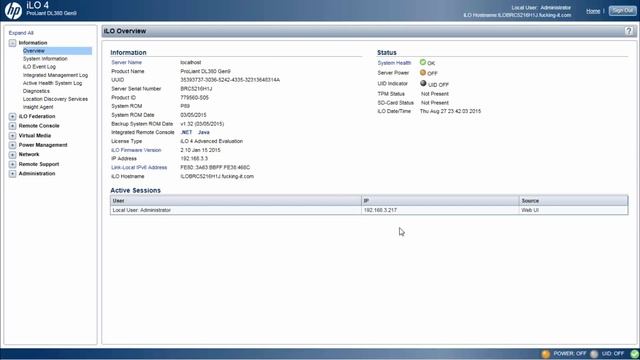Click the Power Management label
640x360 pixels.
[43, 145]
